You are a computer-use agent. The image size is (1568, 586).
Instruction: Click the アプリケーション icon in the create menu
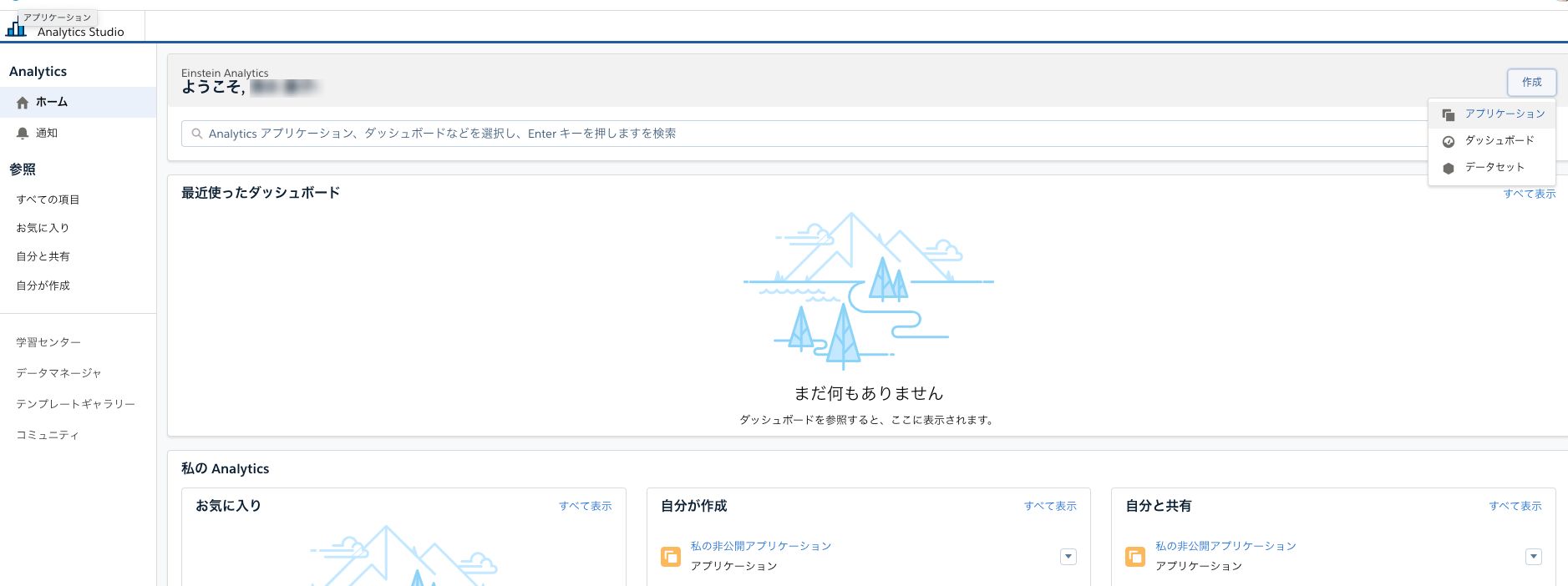point(1449,114)
